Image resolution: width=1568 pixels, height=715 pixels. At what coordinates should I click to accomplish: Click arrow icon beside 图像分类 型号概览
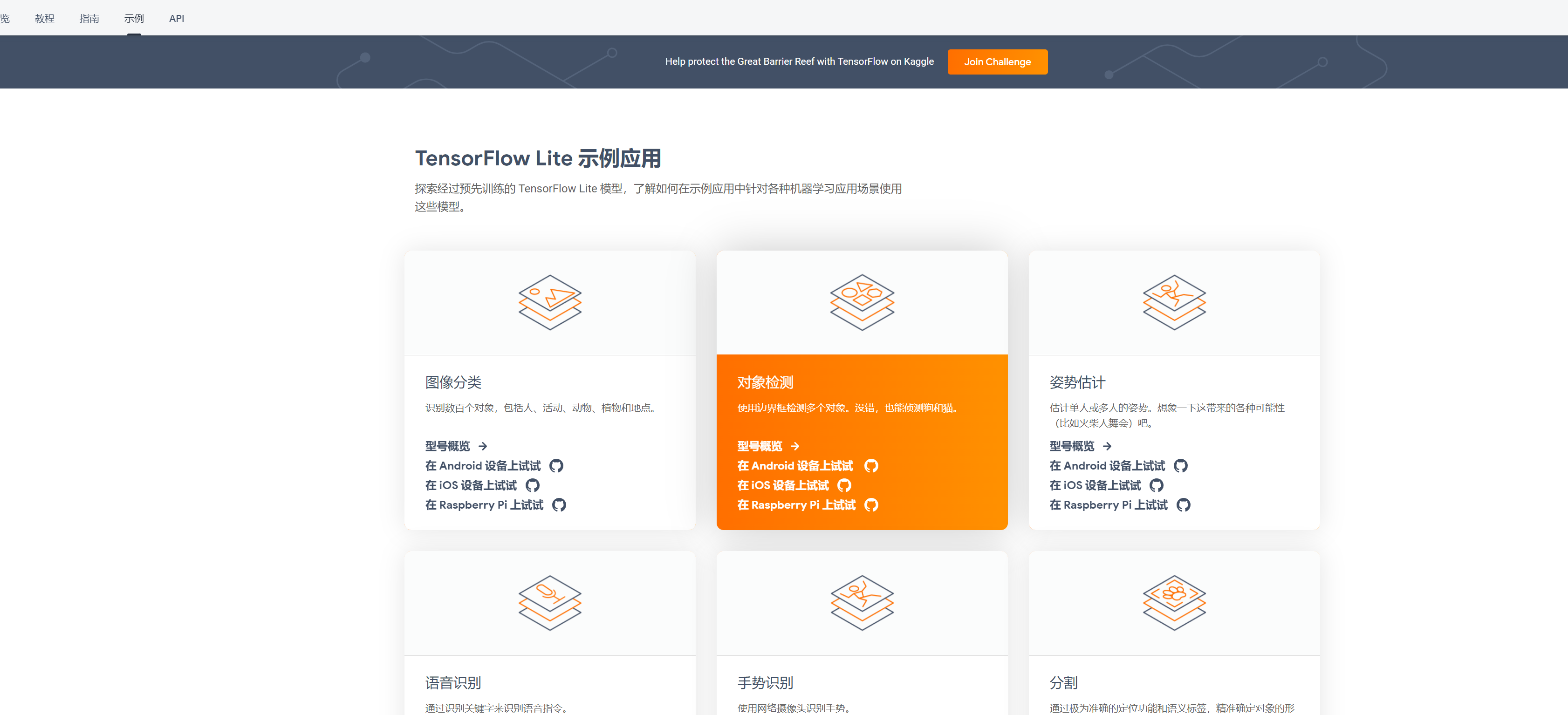pos(483,446)
